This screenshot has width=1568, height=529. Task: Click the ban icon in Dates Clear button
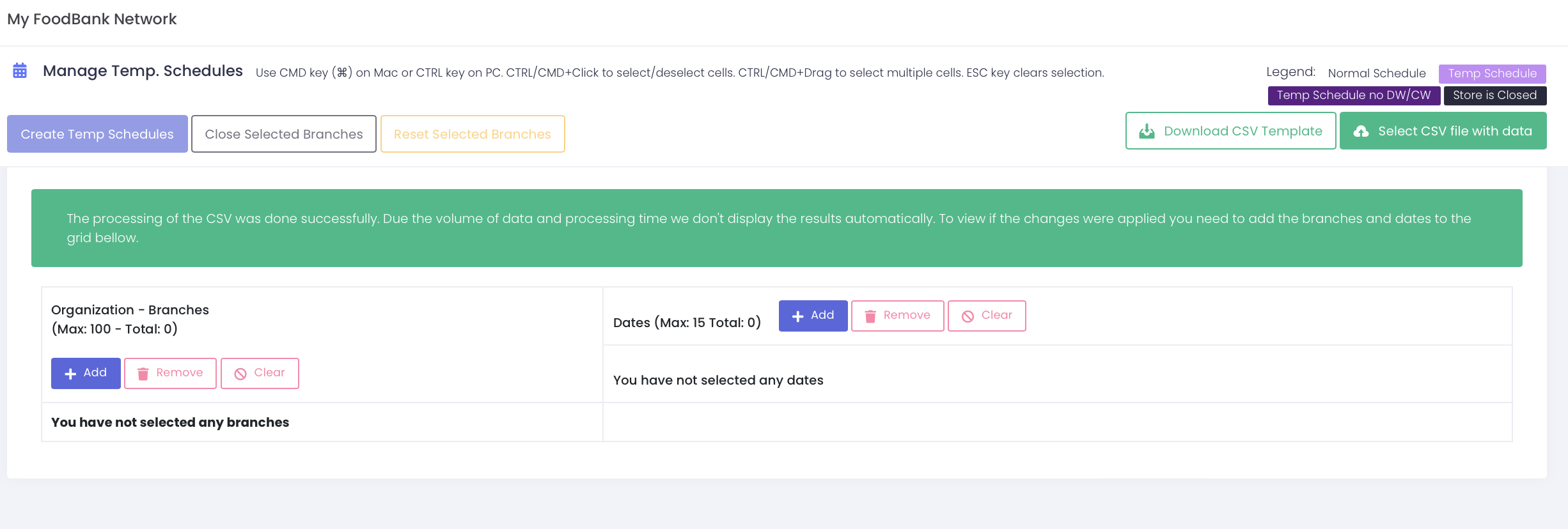click(x=968, y=316)
